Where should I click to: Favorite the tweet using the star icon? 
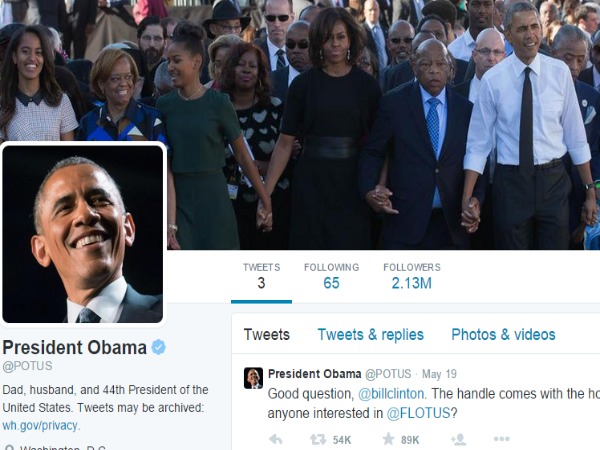388,439
